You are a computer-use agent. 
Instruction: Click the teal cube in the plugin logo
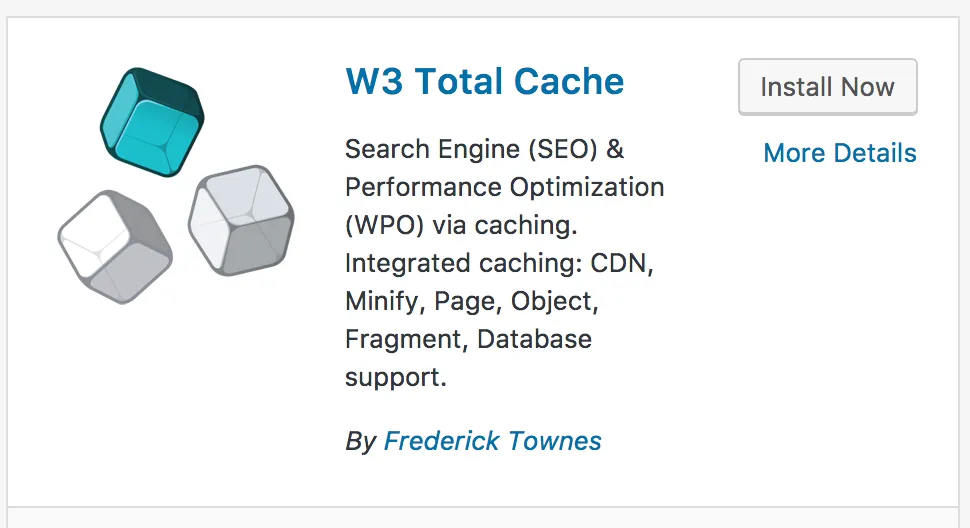click(153, 121)
